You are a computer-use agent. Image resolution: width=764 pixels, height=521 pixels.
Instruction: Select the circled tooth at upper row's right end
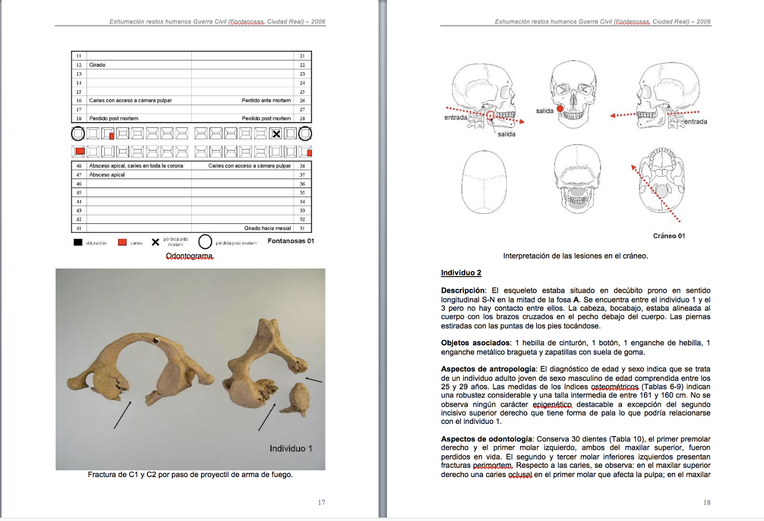305,133
